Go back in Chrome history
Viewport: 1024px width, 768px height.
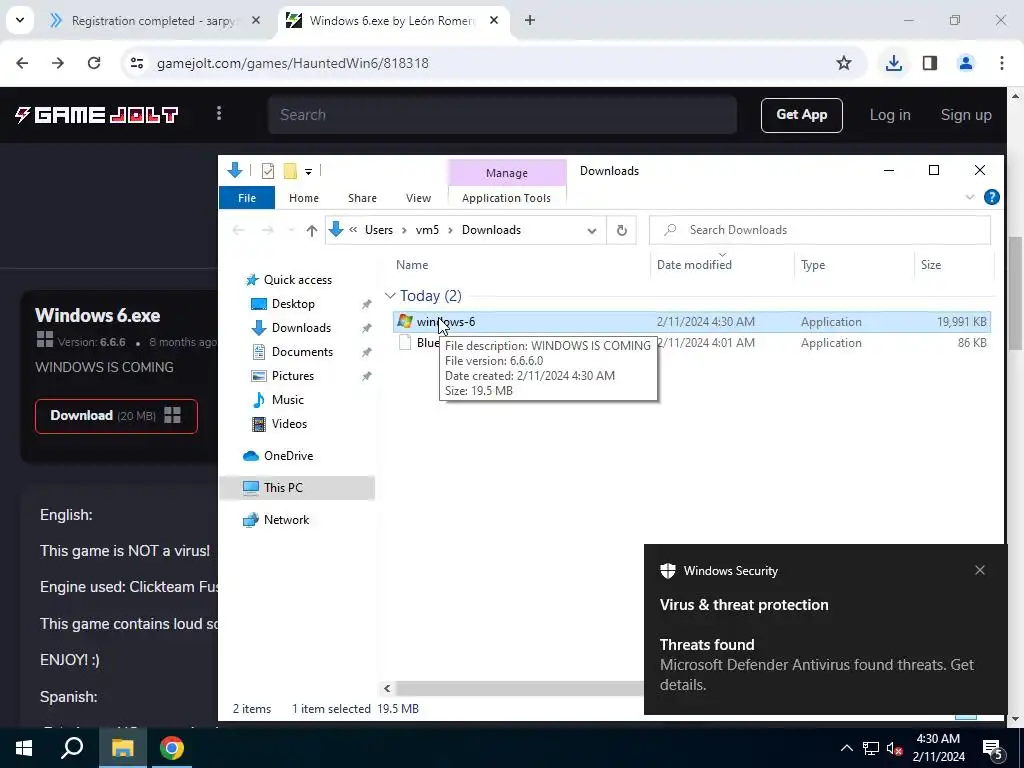click(x=22, y=63)
